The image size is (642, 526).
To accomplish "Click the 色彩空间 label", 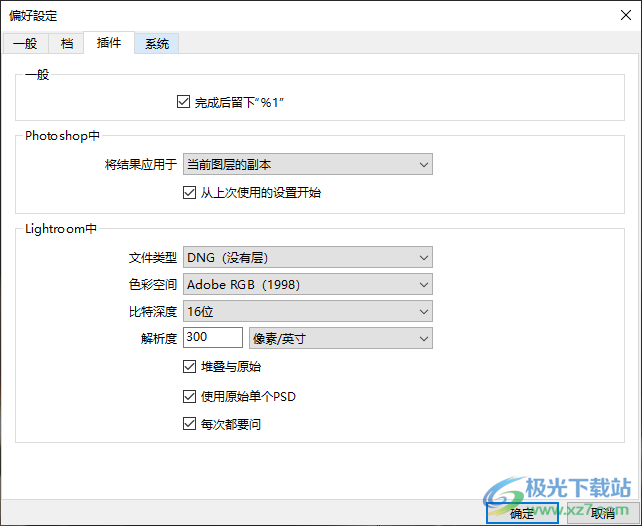I will (x=153, y=284).
